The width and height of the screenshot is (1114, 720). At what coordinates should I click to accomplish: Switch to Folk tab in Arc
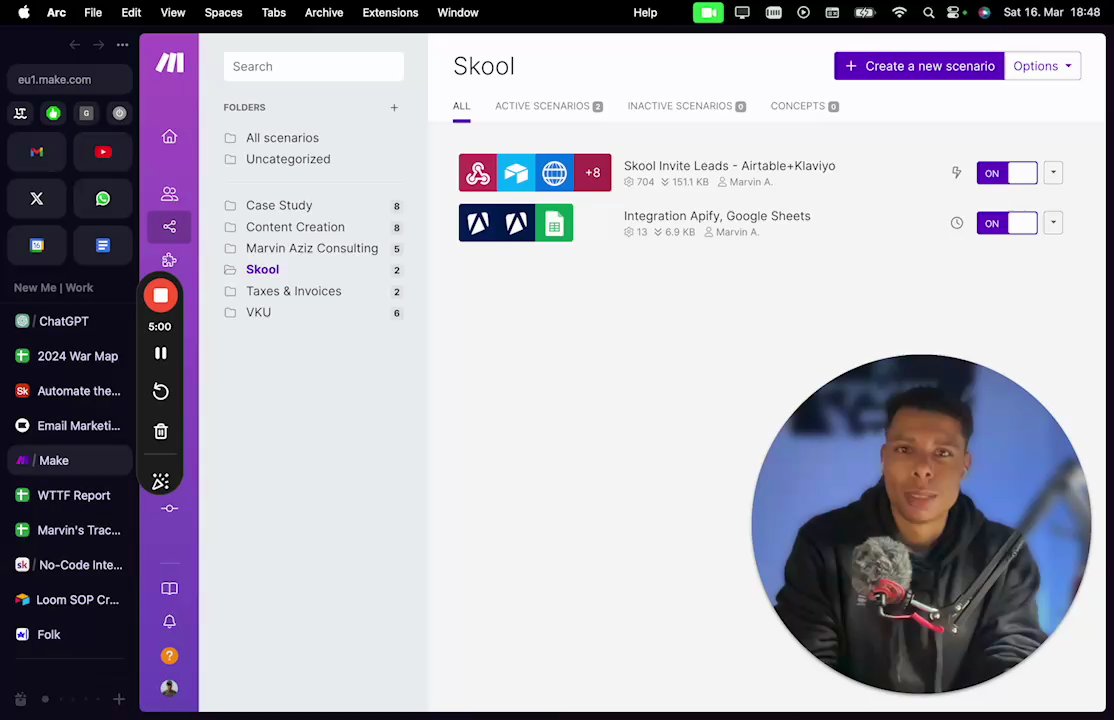70,635
